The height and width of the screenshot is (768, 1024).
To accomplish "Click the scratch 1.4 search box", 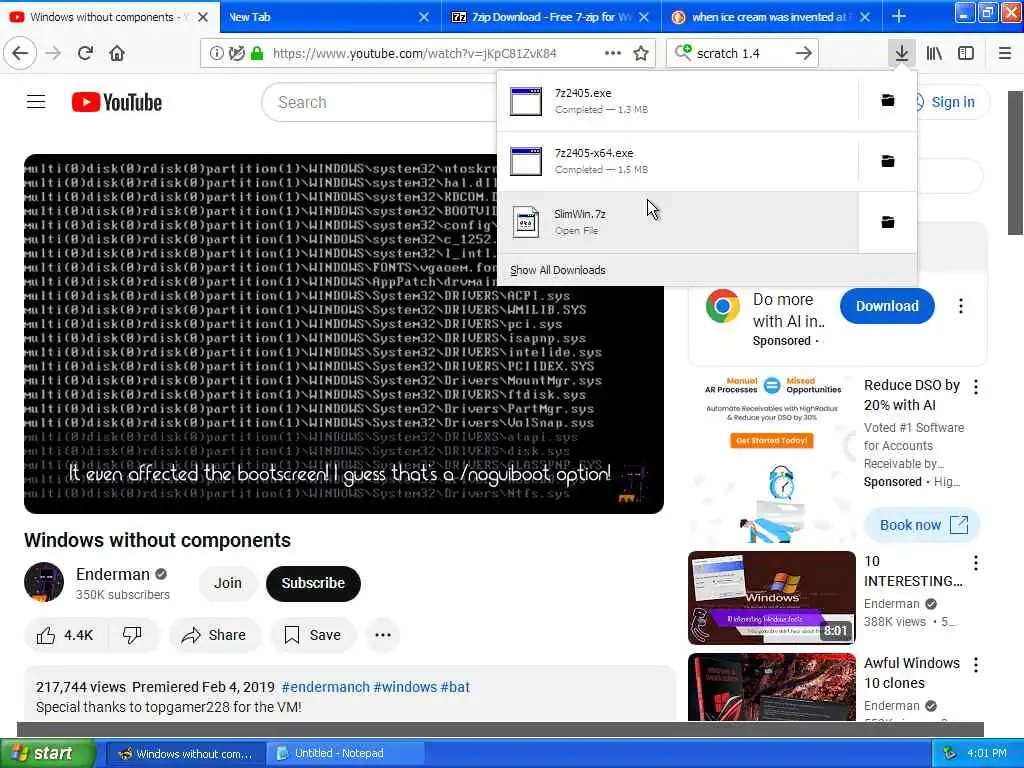I will (x=743, y=53).
